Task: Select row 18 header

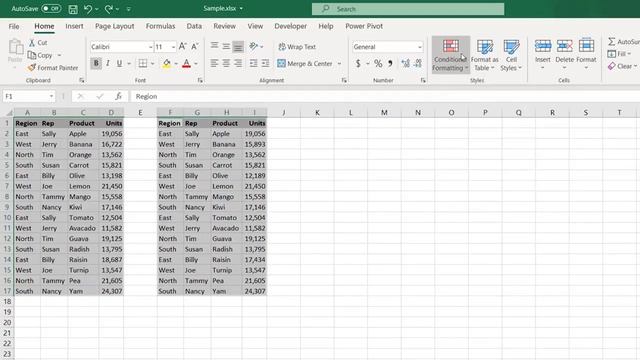Action: pos(7,302)
